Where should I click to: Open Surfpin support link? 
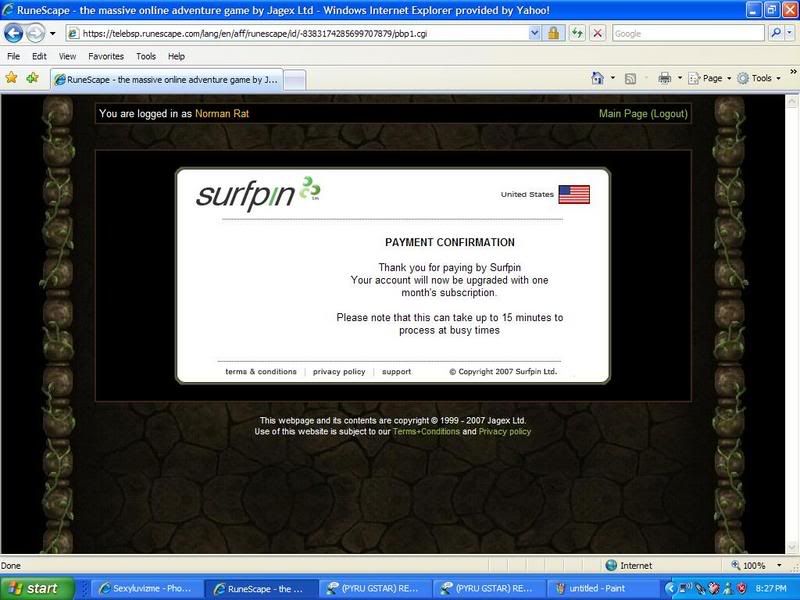pos(396,372)
